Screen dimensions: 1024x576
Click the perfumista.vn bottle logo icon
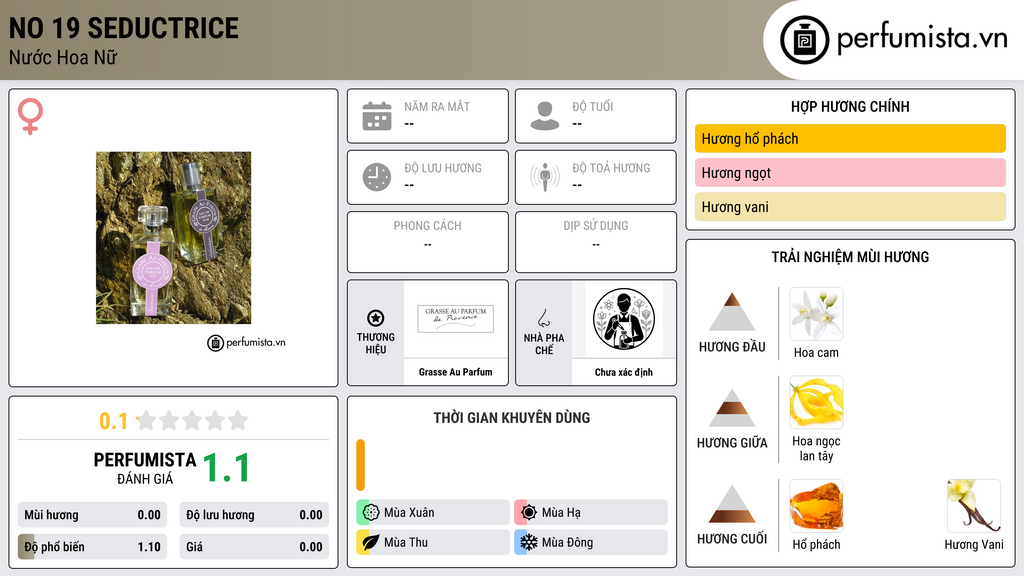[x=804, y=40]
